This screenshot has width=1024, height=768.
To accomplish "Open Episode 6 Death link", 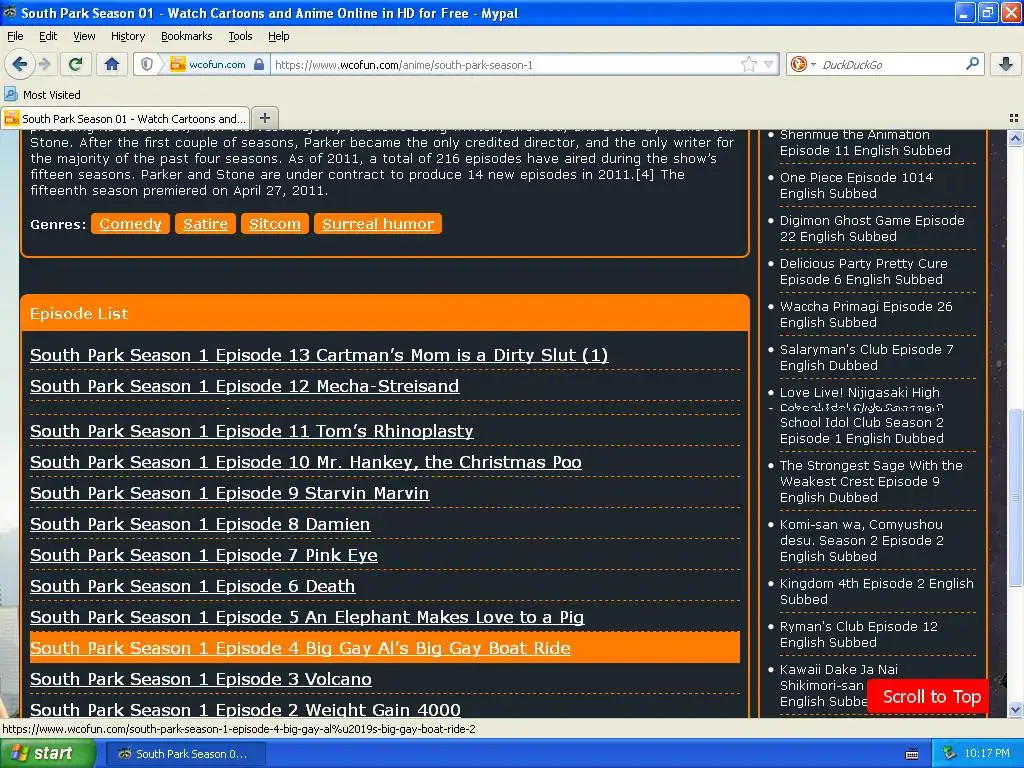I will (x=193, y=586).
